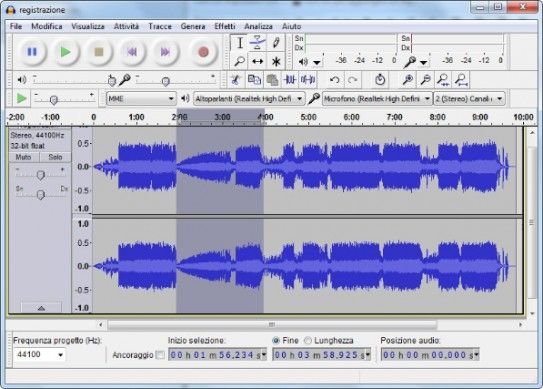Open the Visualizza menu
This screenshot has width=543, height=389.
tap(88, 26)
